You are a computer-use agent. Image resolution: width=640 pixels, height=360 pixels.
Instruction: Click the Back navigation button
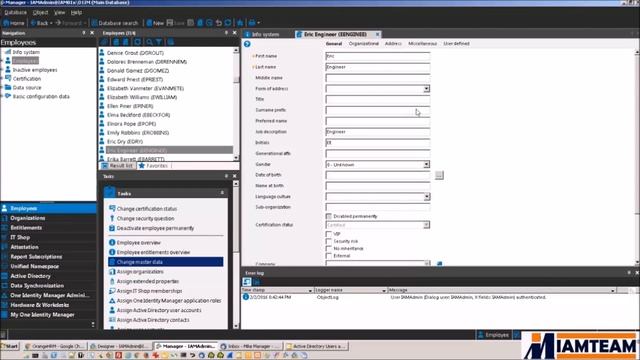(40, 23)
